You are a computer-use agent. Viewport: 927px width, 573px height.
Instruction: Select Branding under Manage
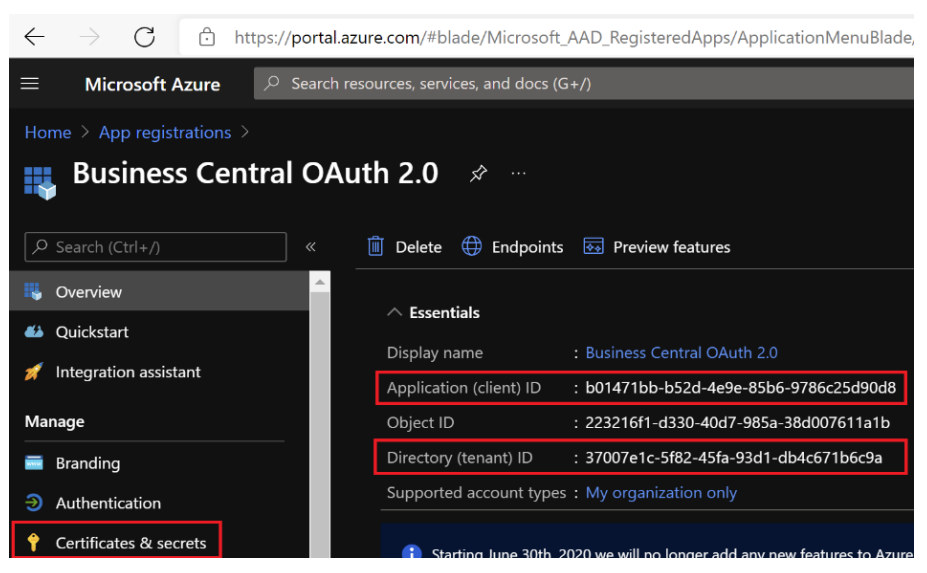(87, 463)
